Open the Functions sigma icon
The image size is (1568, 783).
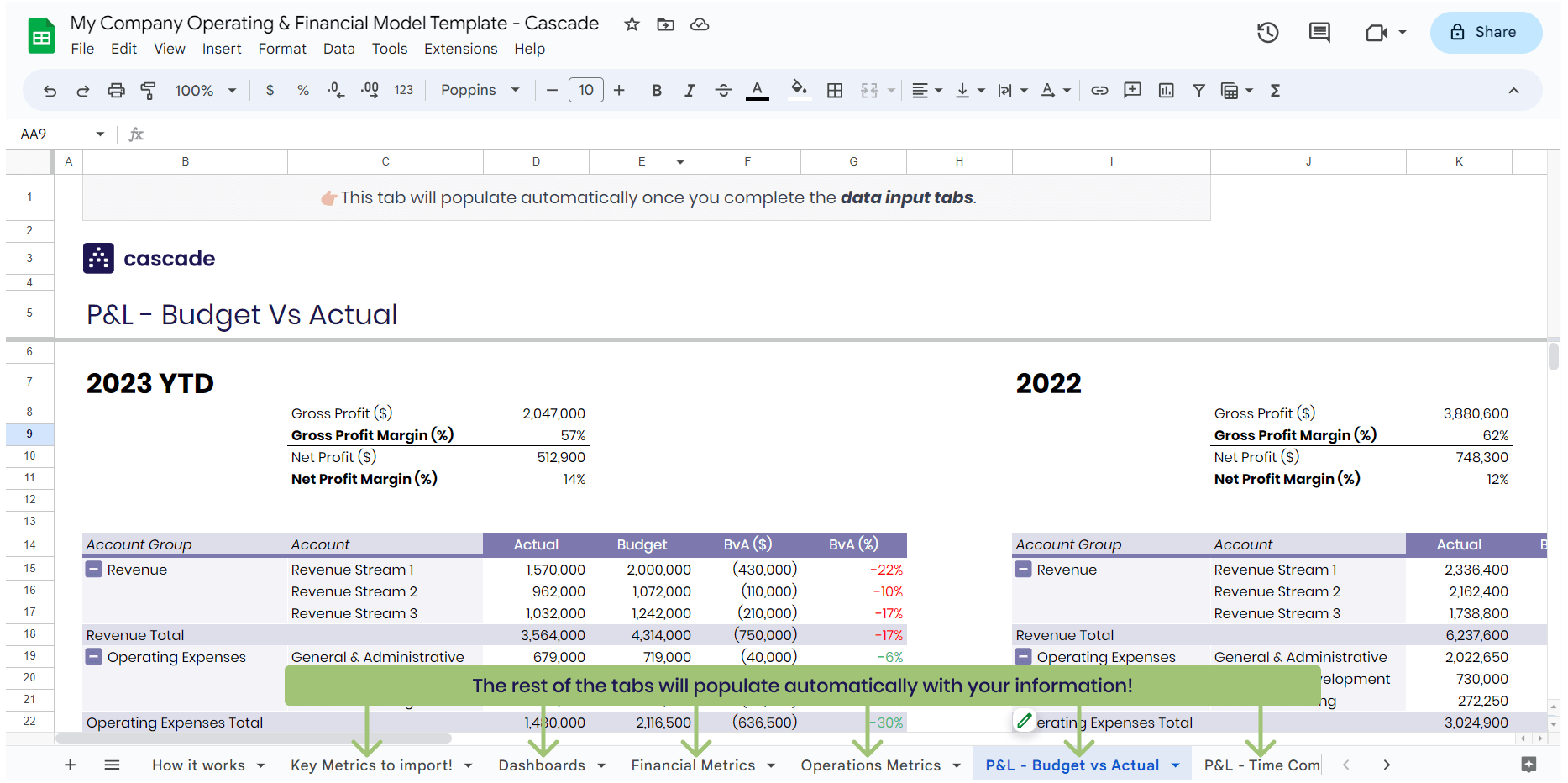point(1275,90)
